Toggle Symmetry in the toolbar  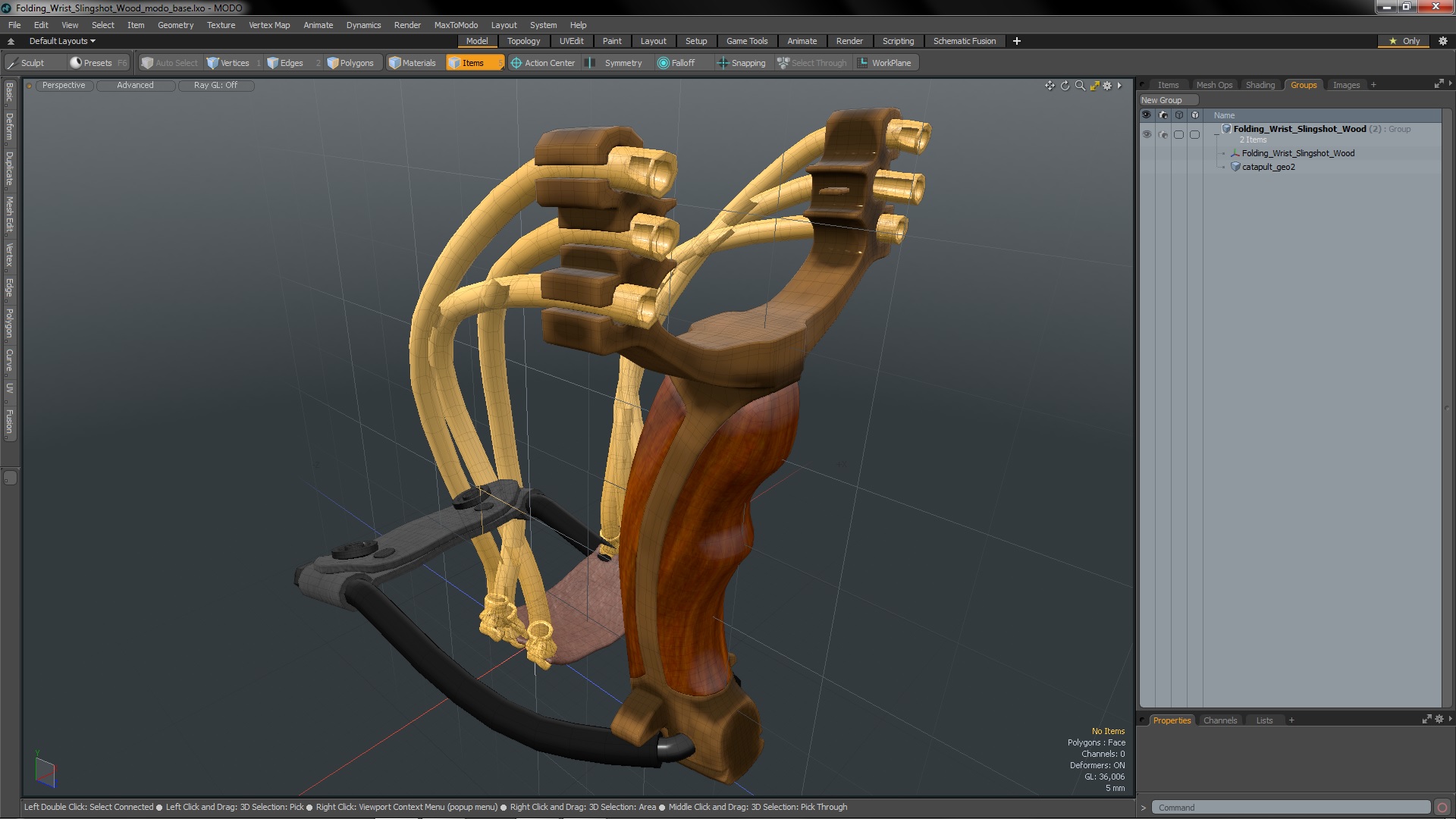click(x=616, y=63)
